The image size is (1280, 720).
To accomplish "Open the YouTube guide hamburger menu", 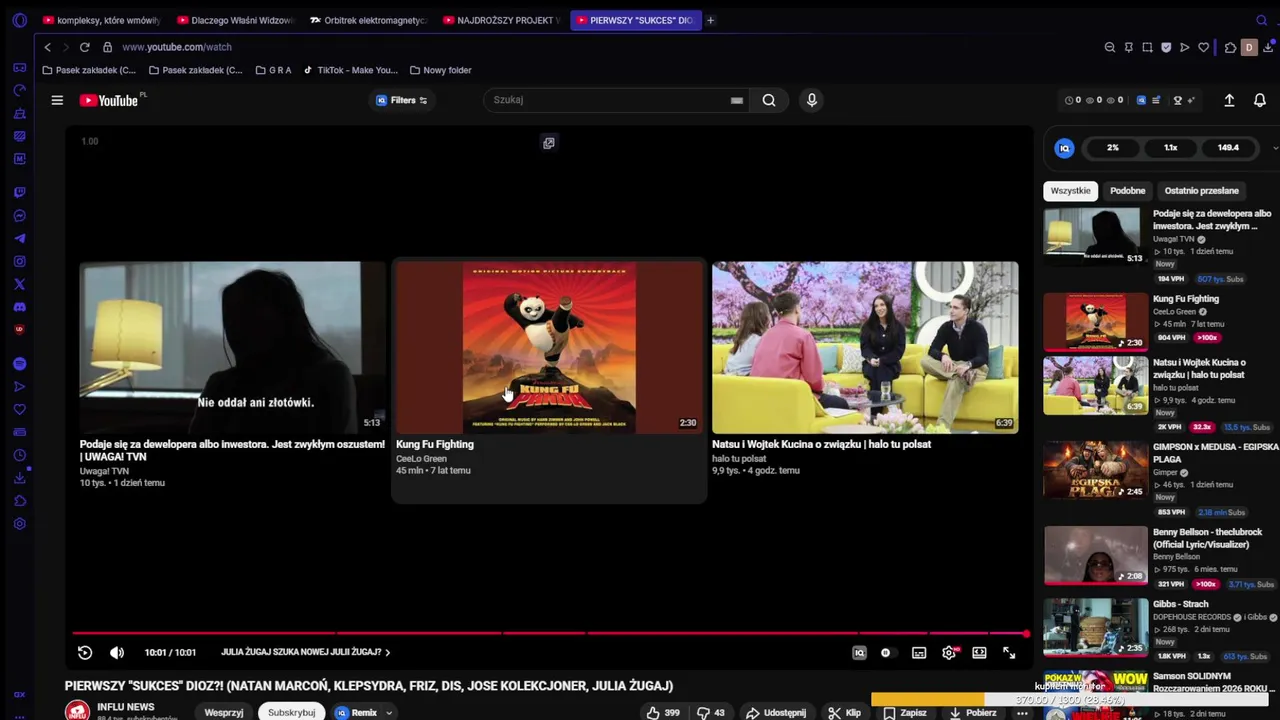I will coord(57,100).
